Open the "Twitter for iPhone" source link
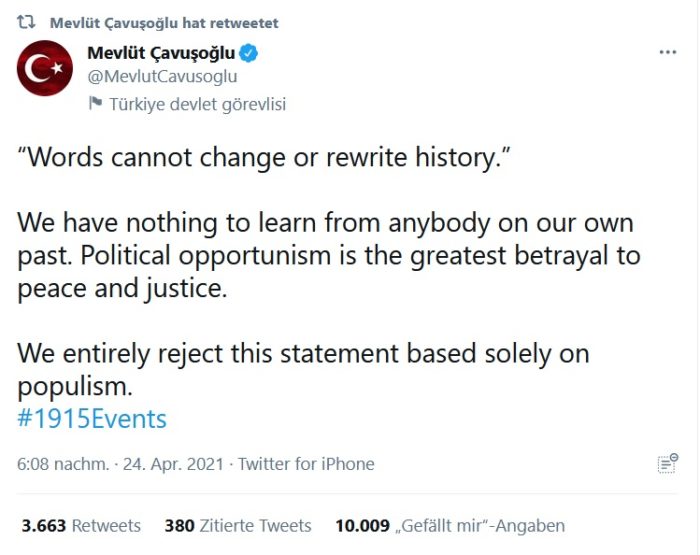700x555 pixels. tap(305, 464)
